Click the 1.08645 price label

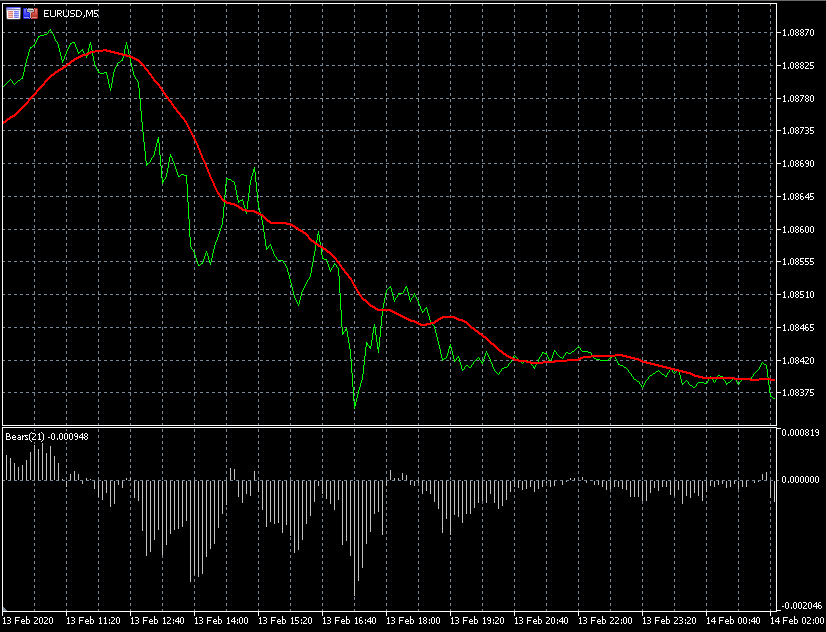[x=798, y=197]
